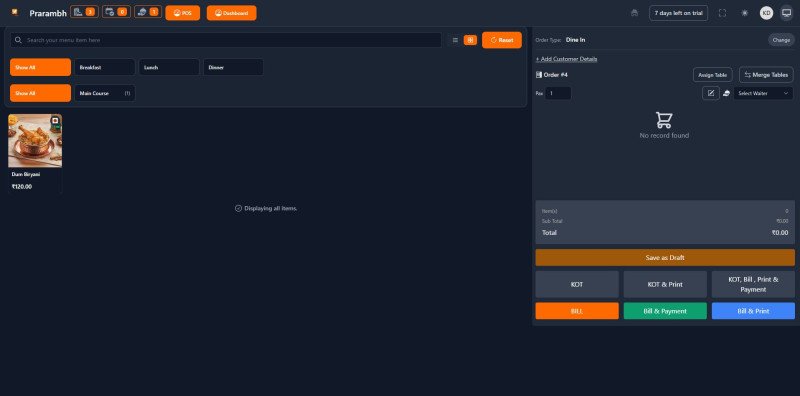Click the Dum Biryani item name
The height and width of the screenshot is (396, 800).
click(26, 174)
